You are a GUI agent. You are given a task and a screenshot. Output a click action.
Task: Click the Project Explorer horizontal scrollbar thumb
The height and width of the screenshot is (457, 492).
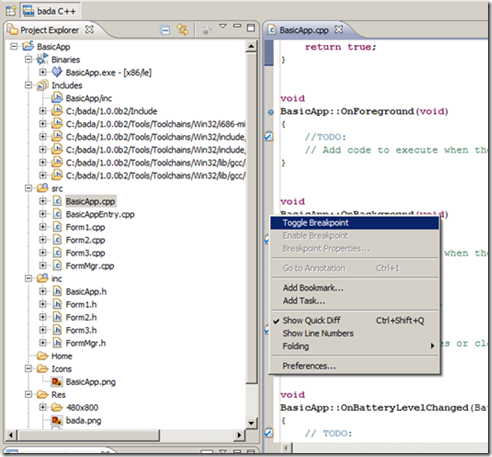(88, 435)
